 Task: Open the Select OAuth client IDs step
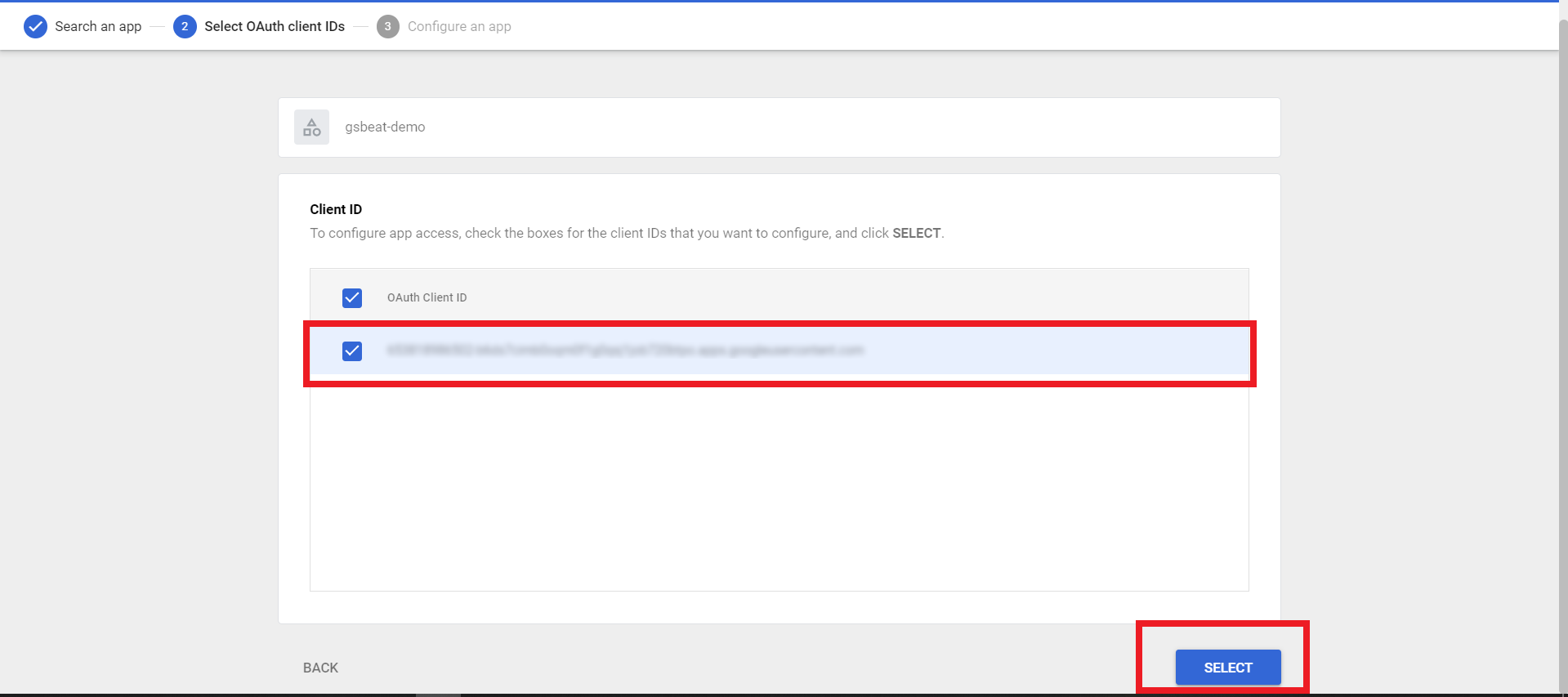click(274, 27)
